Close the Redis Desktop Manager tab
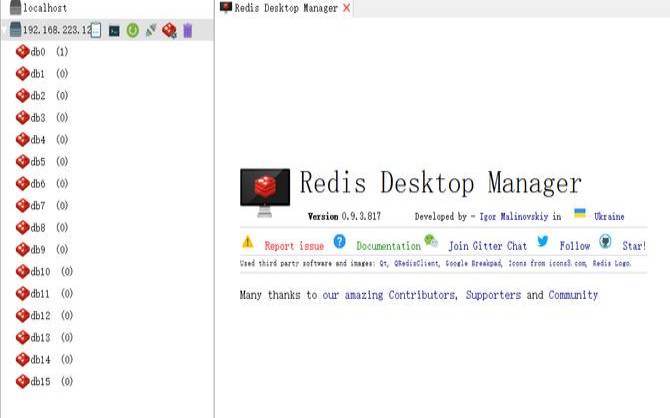Viewport: 670px width, 418px height. (347, 8)
